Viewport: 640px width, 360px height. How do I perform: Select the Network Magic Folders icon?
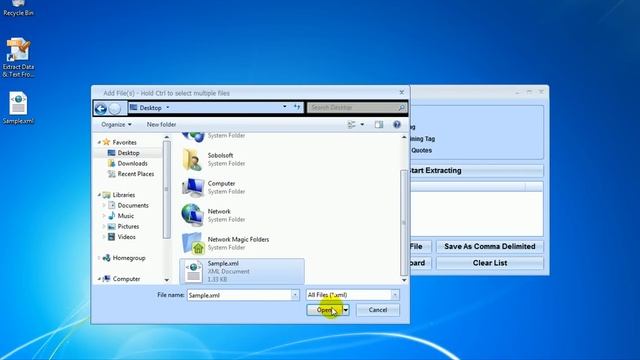[193, 243]
